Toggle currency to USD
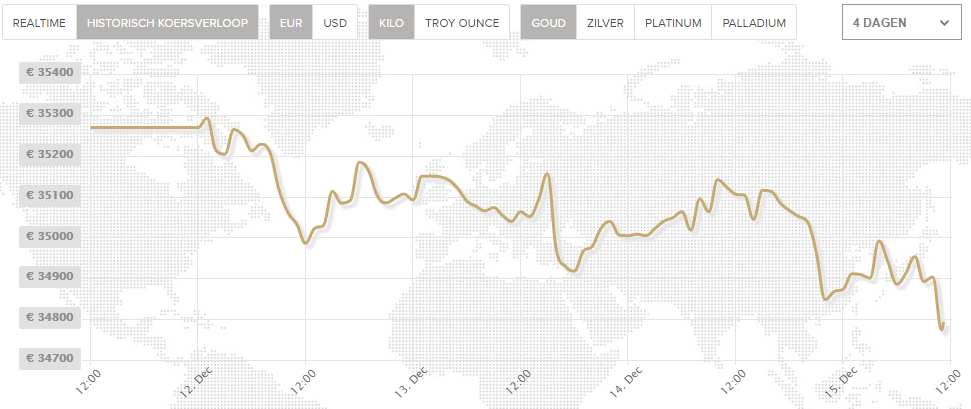This screenshot has height=409, width=971. pos(335,22)
